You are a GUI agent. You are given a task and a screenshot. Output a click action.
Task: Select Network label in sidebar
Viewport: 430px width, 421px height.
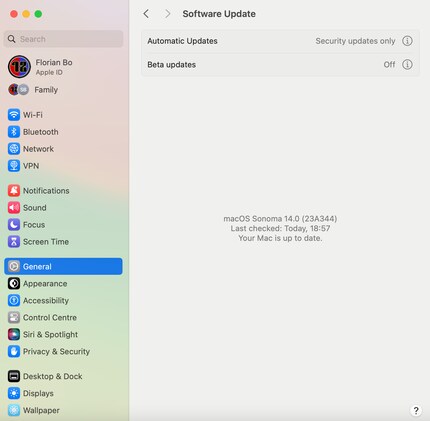click(38, 149)
